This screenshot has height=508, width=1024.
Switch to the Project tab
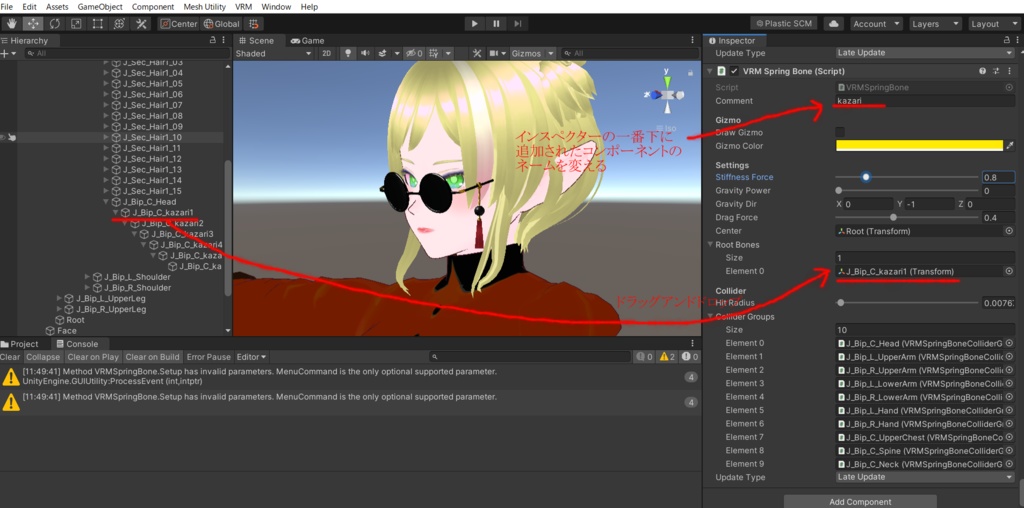(20, 344)
